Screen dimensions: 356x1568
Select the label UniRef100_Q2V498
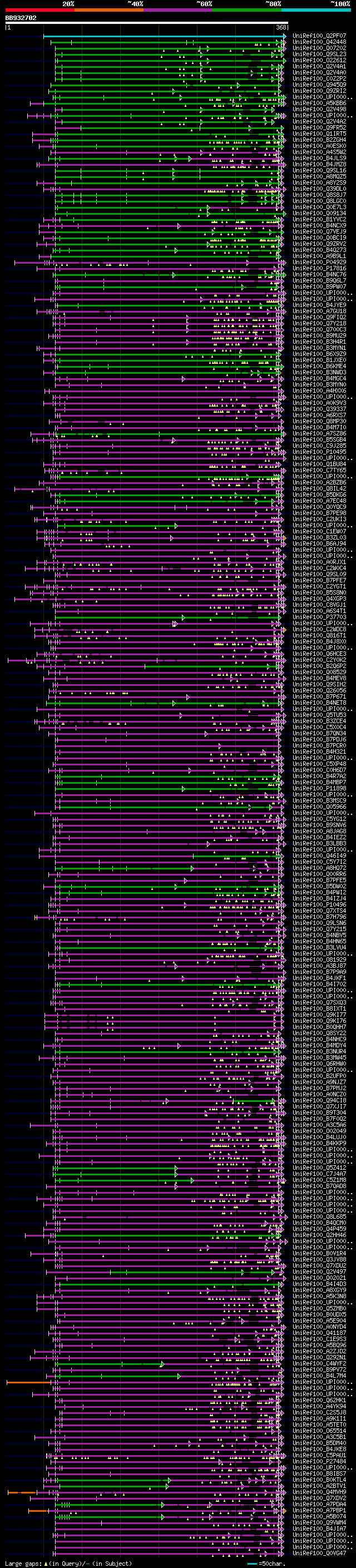click(x=319, y=109)
